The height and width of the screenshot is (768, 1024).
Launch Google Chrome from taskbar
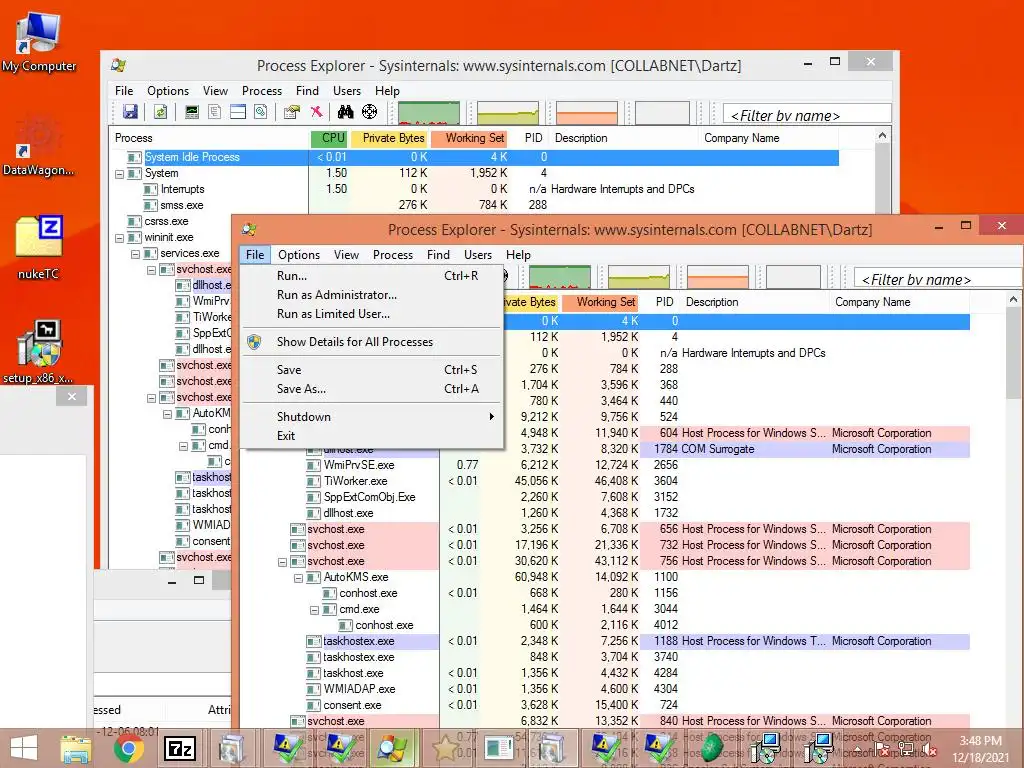(129, 748)
